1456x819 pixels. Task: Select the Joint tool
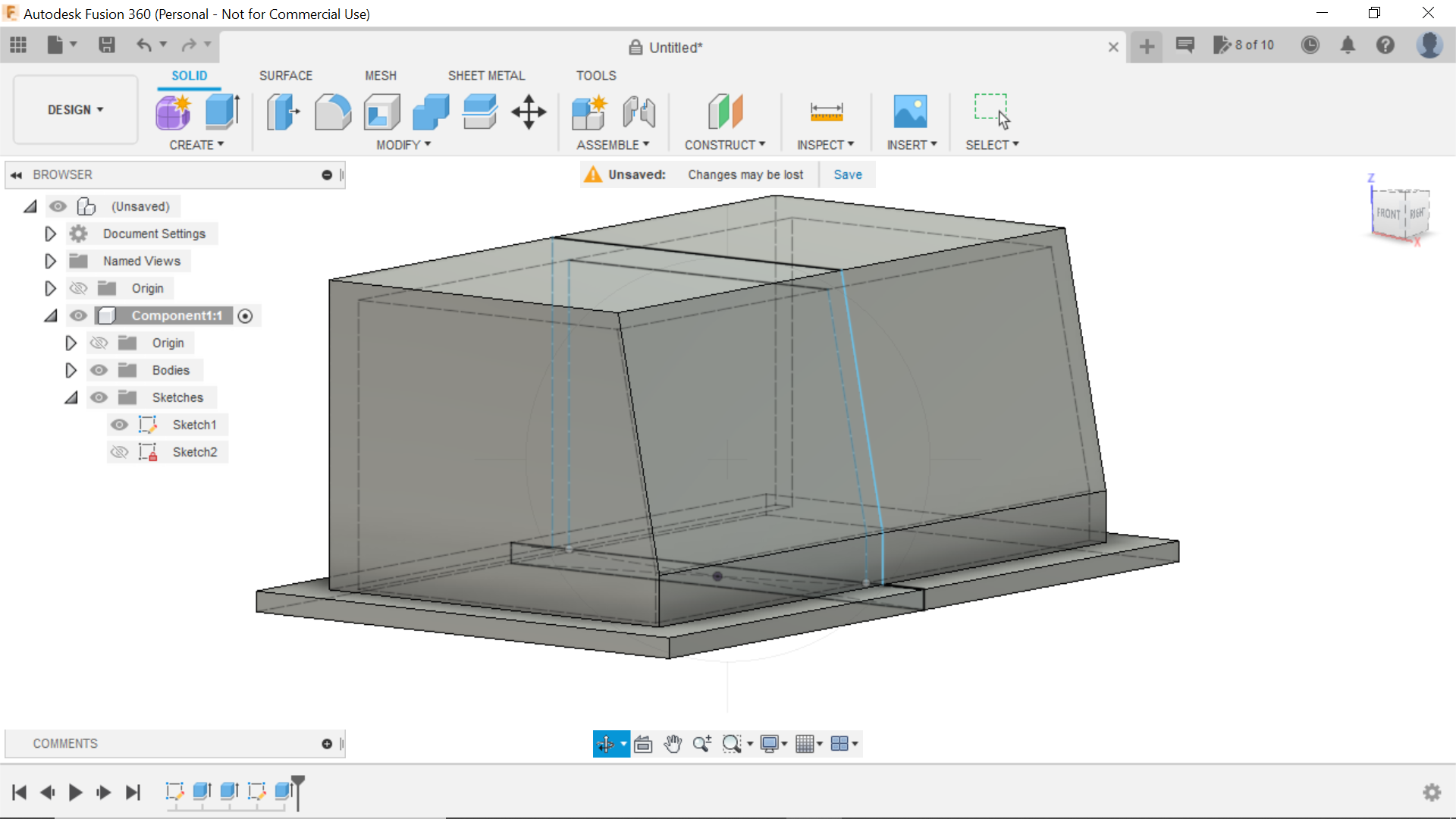(638, 111)
